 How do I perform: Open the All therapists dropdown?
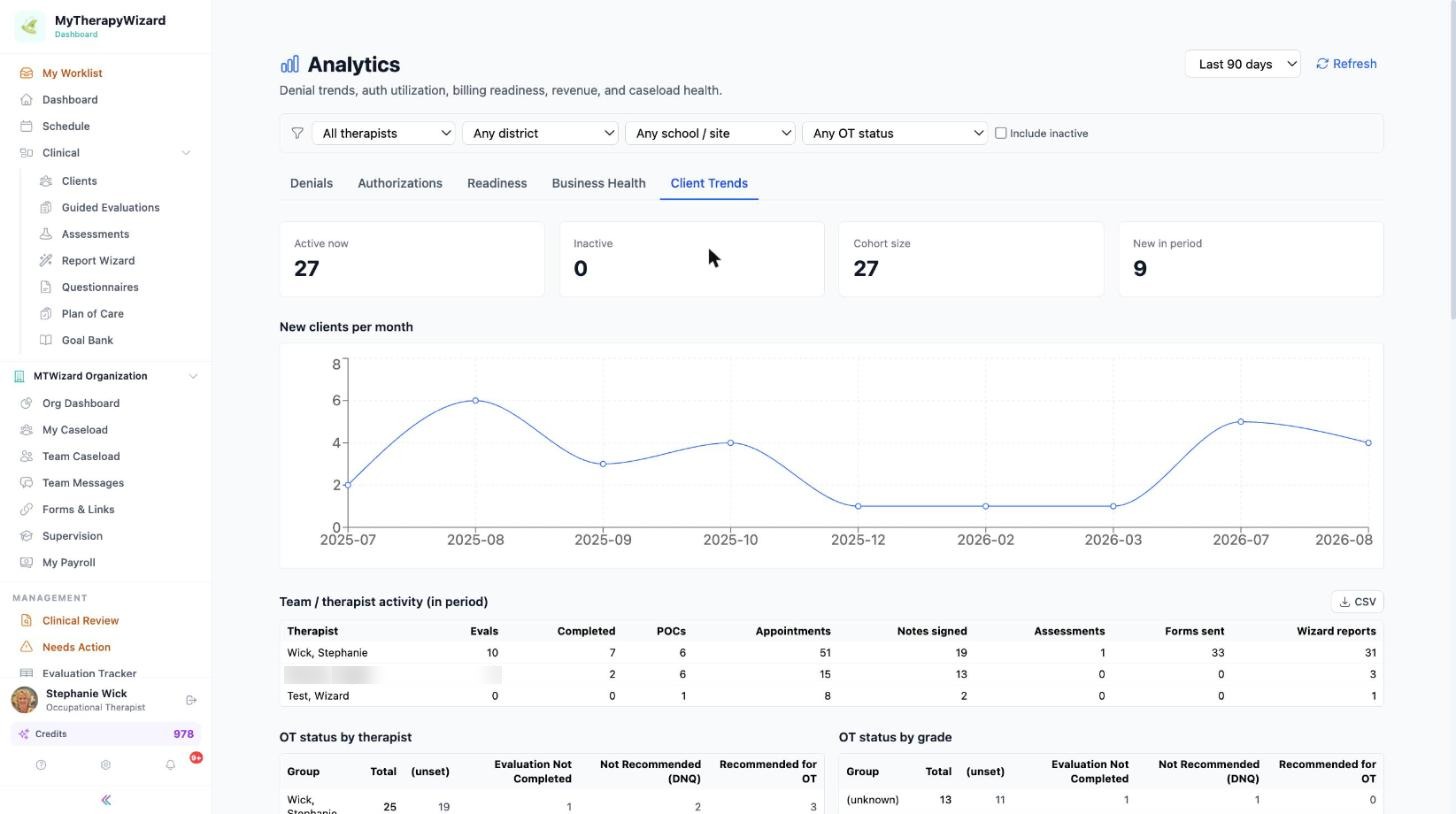click(384, 133)
